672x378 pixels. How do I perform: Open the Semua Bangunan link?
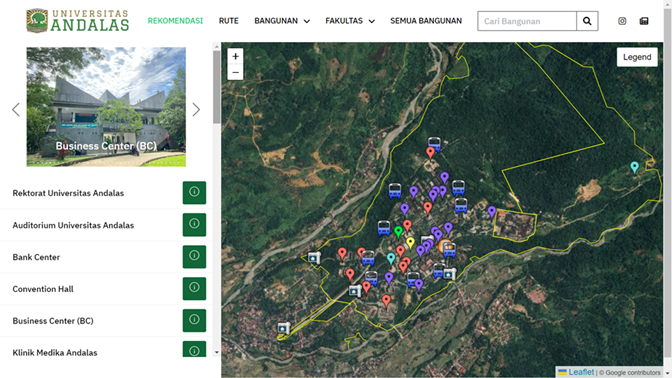[426, 21]
